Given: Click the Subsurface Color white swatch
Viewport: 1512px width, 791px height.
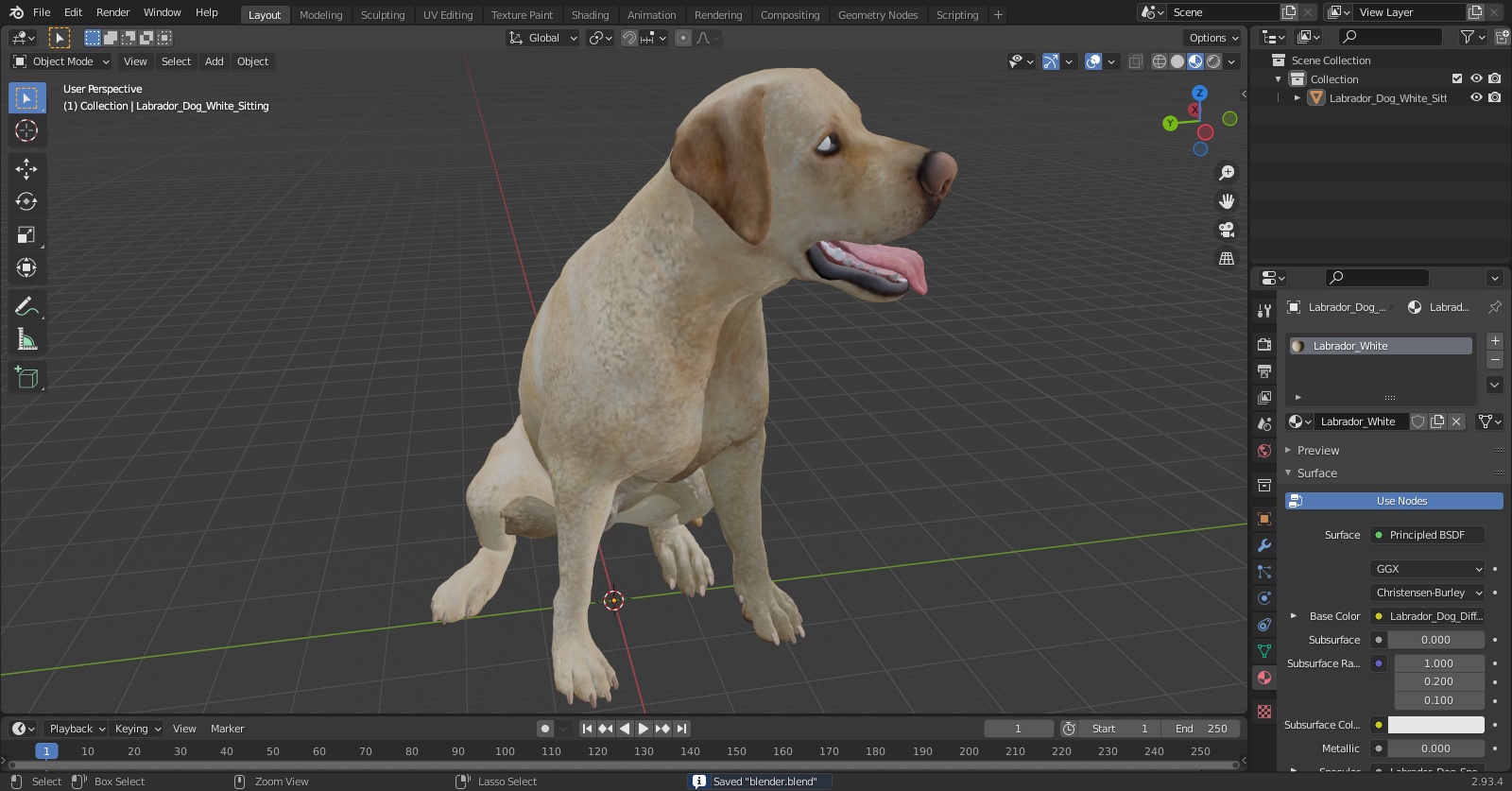Looking at the screenshot, I should coord(1435,725).
